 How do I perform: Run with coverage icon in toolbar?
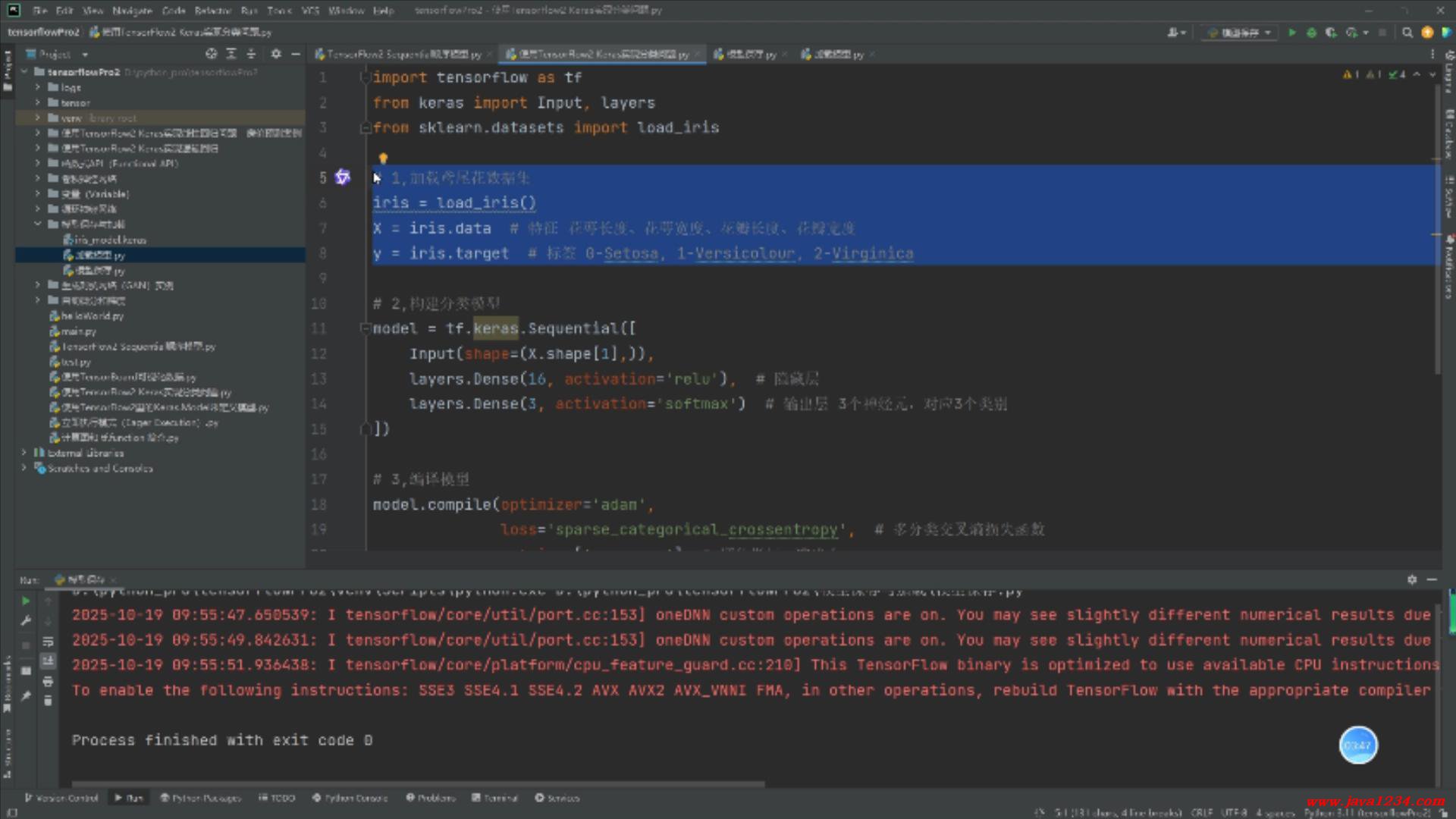coord(1331,33)
